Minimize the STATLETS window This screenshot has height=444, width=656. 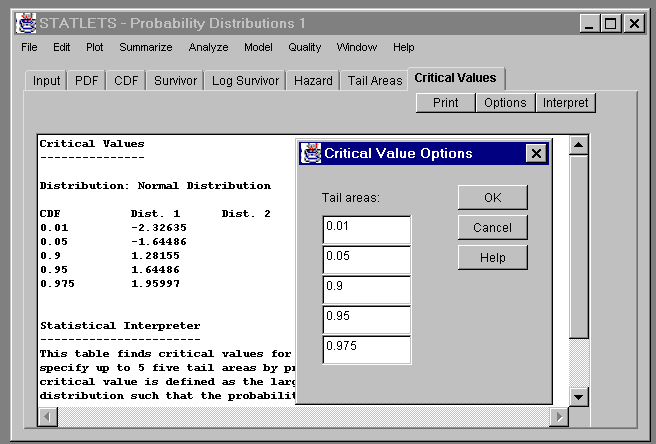[x=589, y=23]
